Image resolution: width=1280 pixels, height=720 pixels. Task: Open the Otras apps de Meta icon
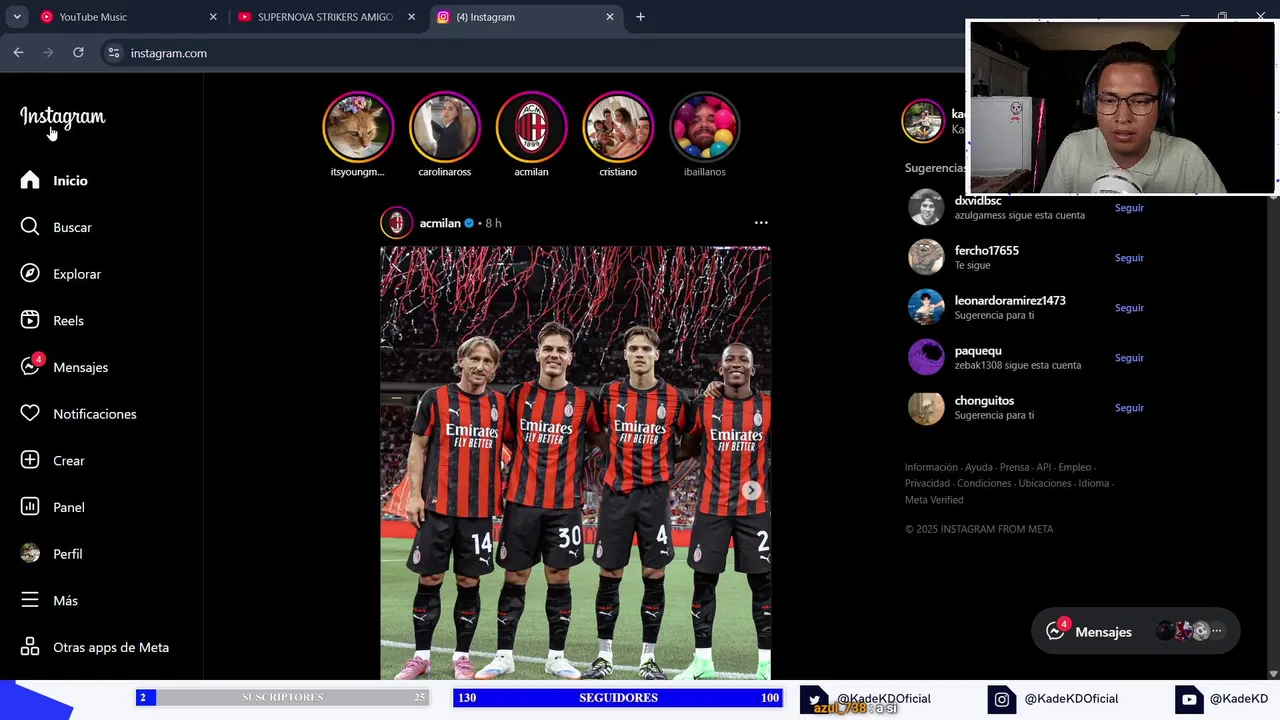click(30, 647)
